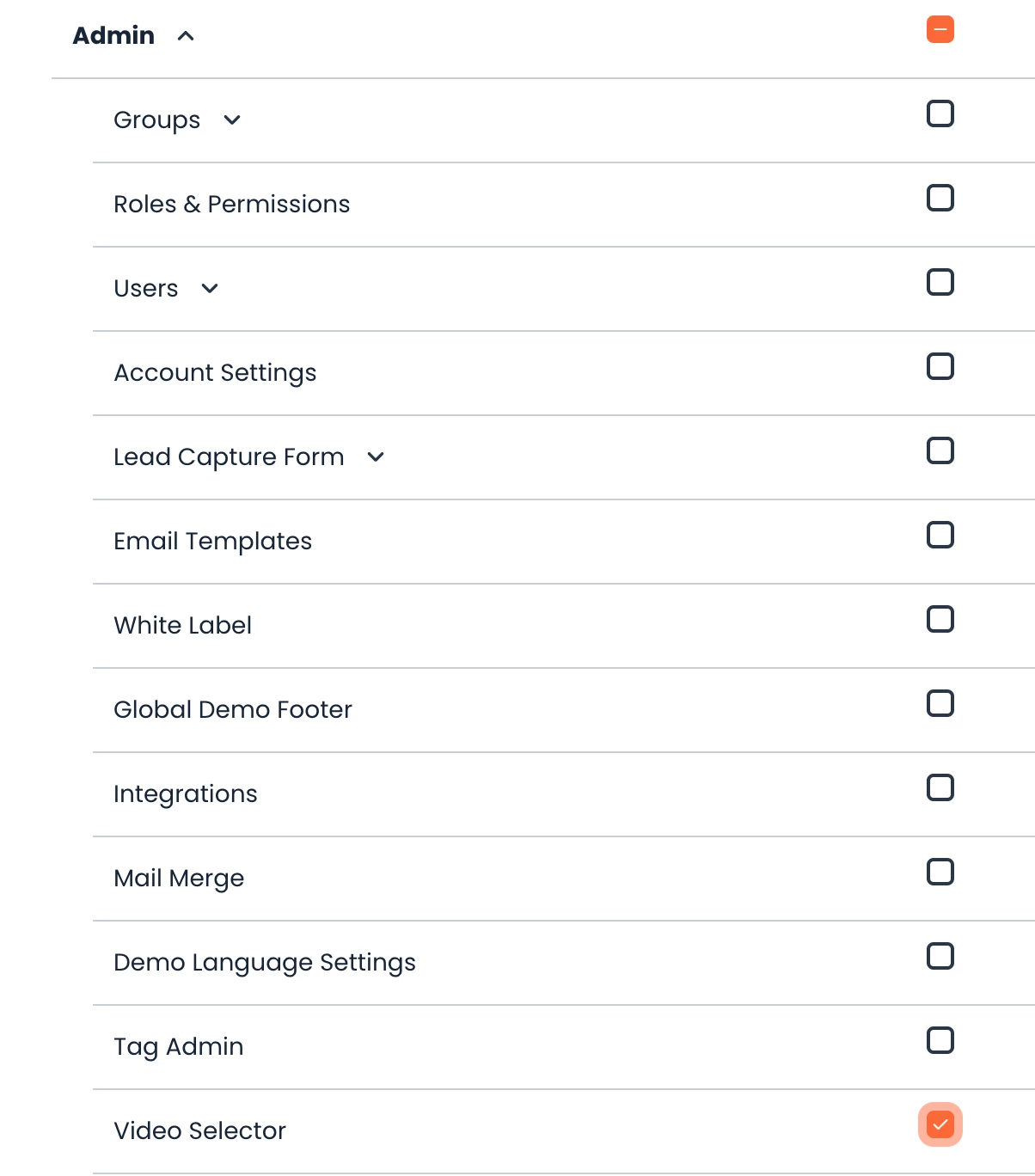The width and height of the screenshot is (1035, 1176).
Task: Uncheck the Video Selector checkbox
Action: pos(940,1124)
